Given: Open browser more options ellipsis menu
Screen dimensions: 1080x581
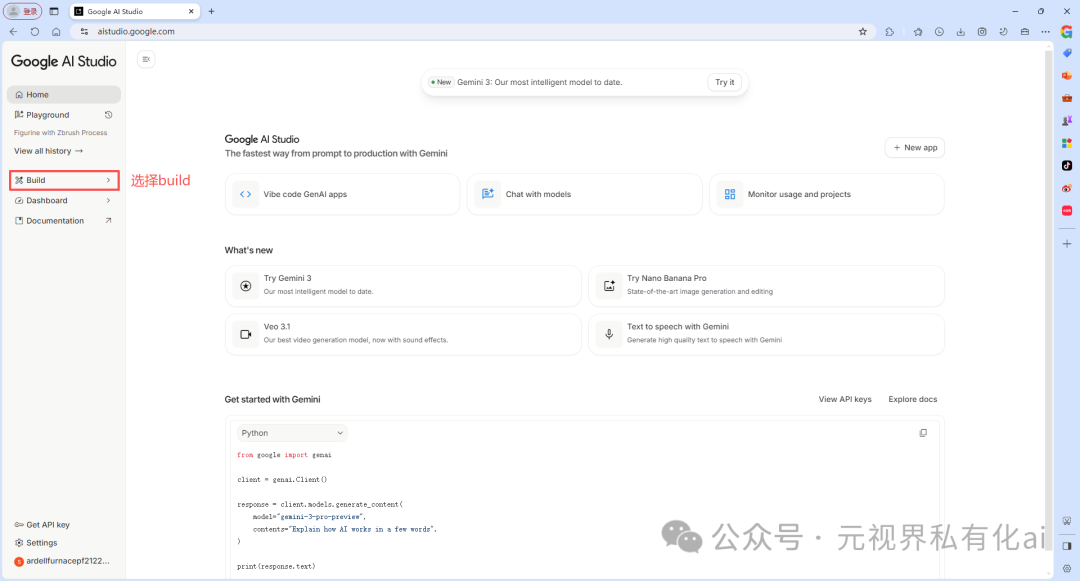Looking at the screenshot, I should coord(1046,32).
